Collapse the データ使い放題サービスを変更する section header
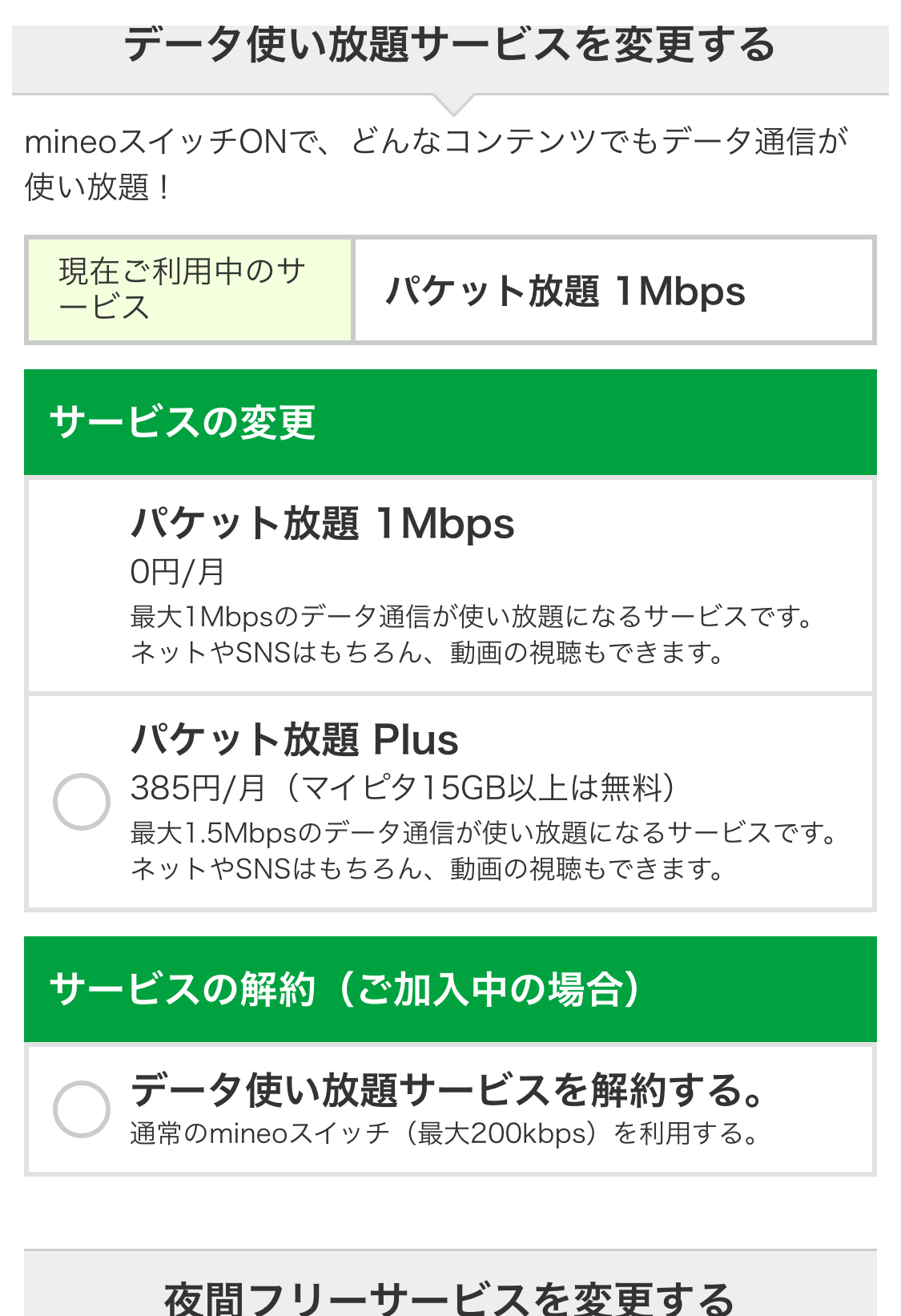Viewport: 901px width, 1316px height. (x=450, y=46)
